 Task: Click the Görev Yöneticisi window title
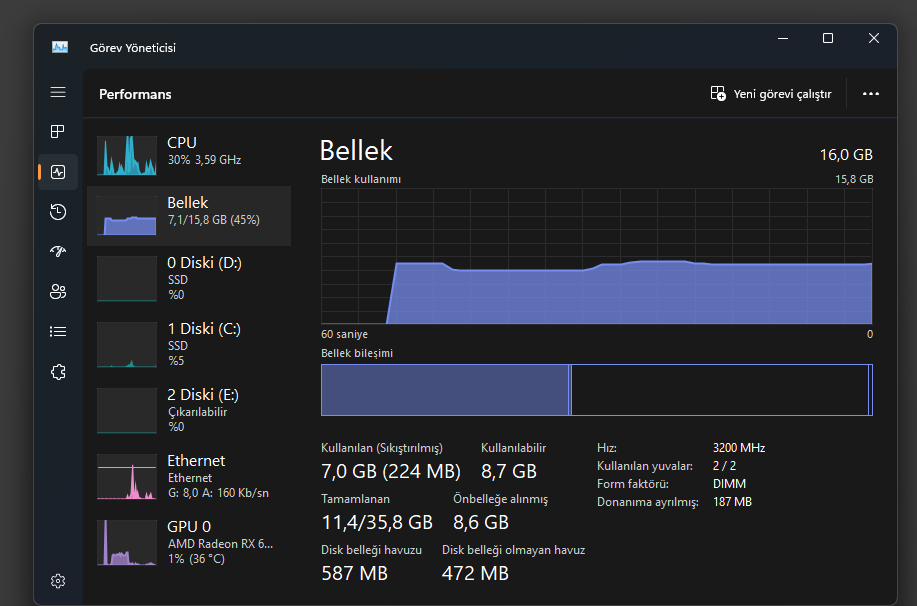point(133,48)
